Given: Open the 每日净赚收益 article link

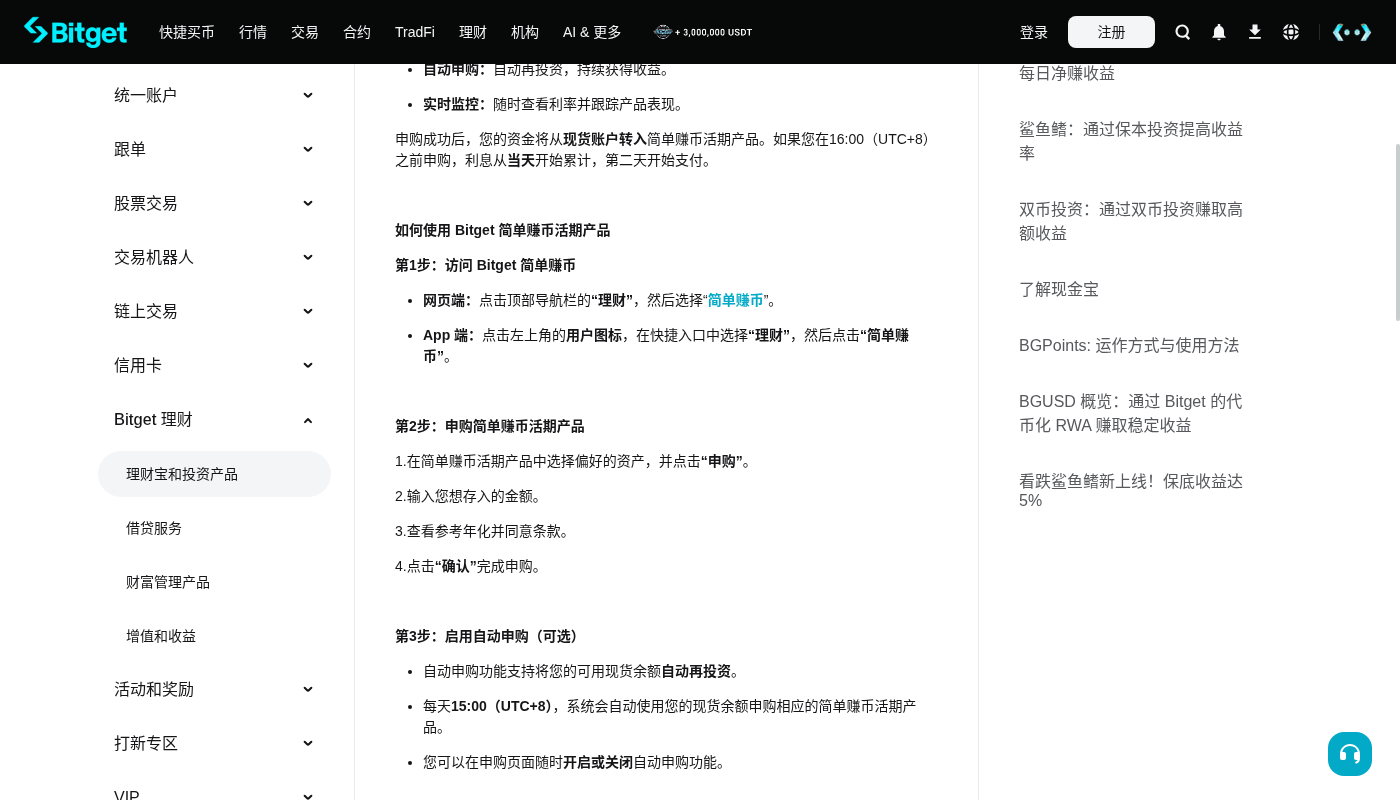Looking at the screenshot, I should (1067, 73).
